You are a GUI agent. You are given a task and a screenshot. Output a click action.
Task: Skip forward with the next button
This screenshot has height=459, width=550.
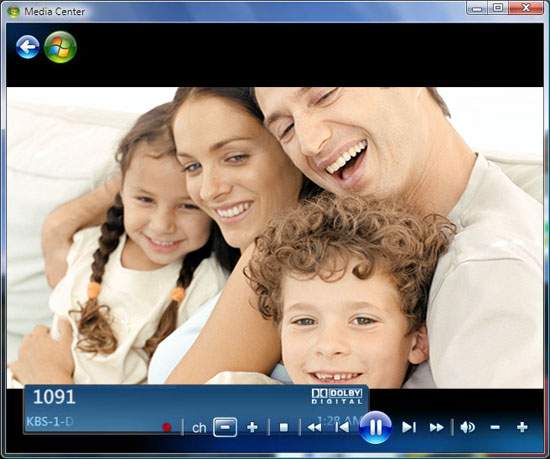[x=409, y=427]
